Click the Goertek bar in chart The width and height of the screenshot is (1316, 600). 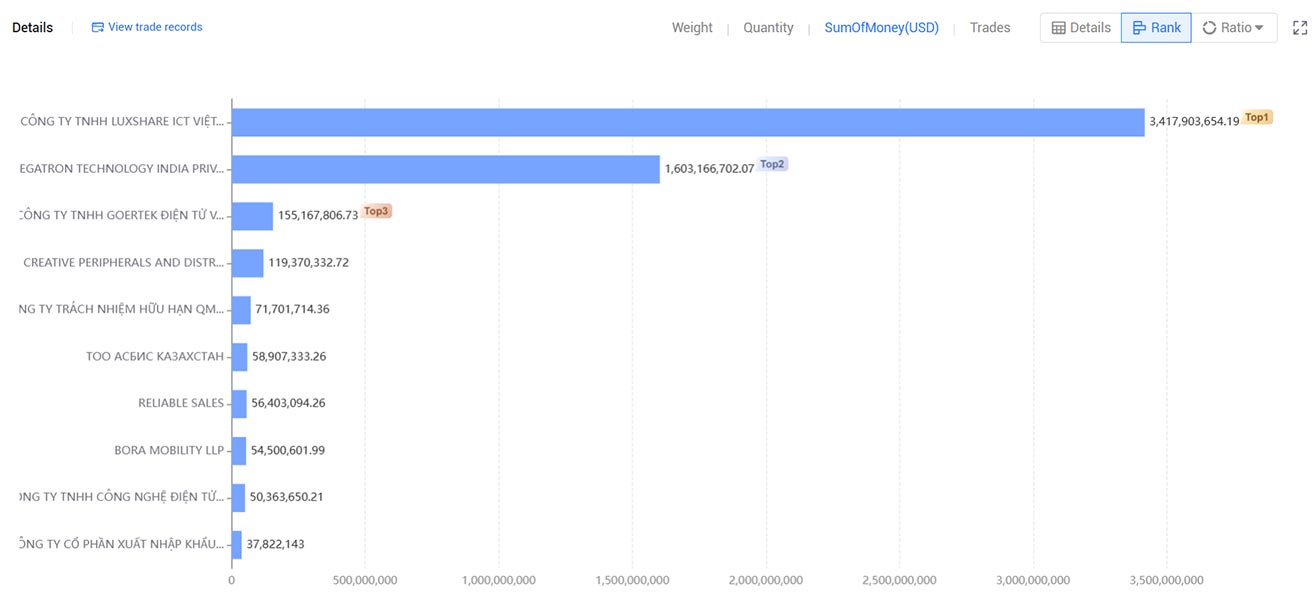pos(252,216)
